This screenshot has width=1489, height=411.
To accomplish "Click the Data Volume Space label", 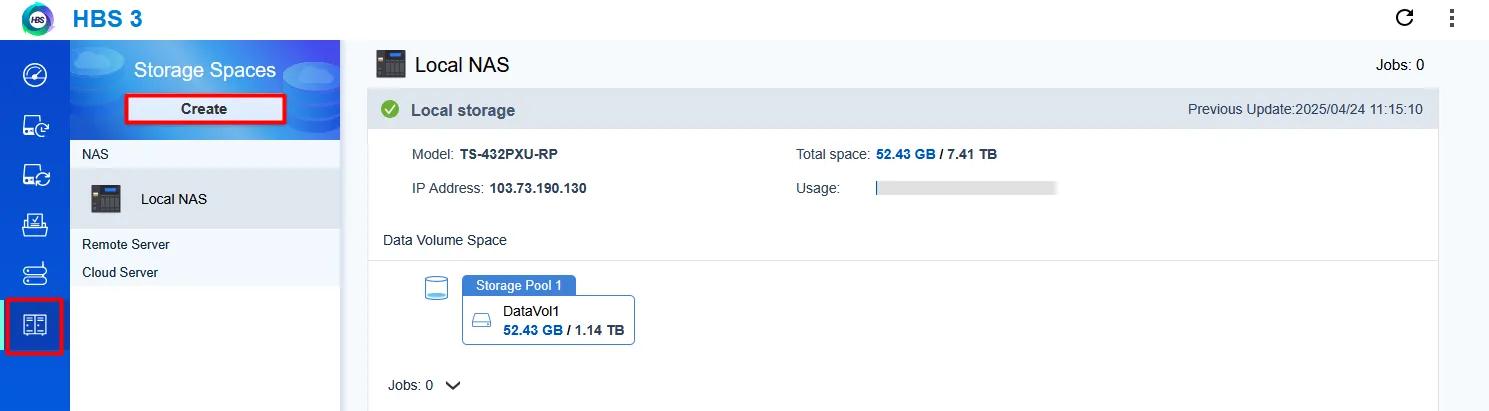I will pos(445,240).
